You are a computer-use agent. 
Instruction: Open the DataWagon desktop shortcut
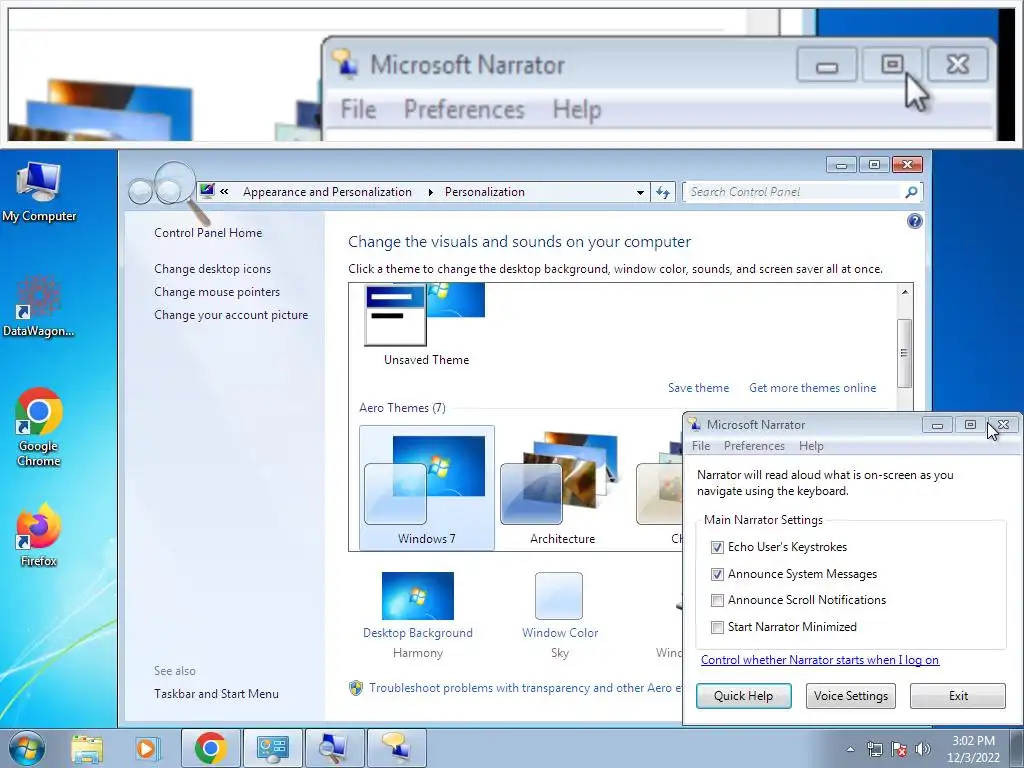39,306
